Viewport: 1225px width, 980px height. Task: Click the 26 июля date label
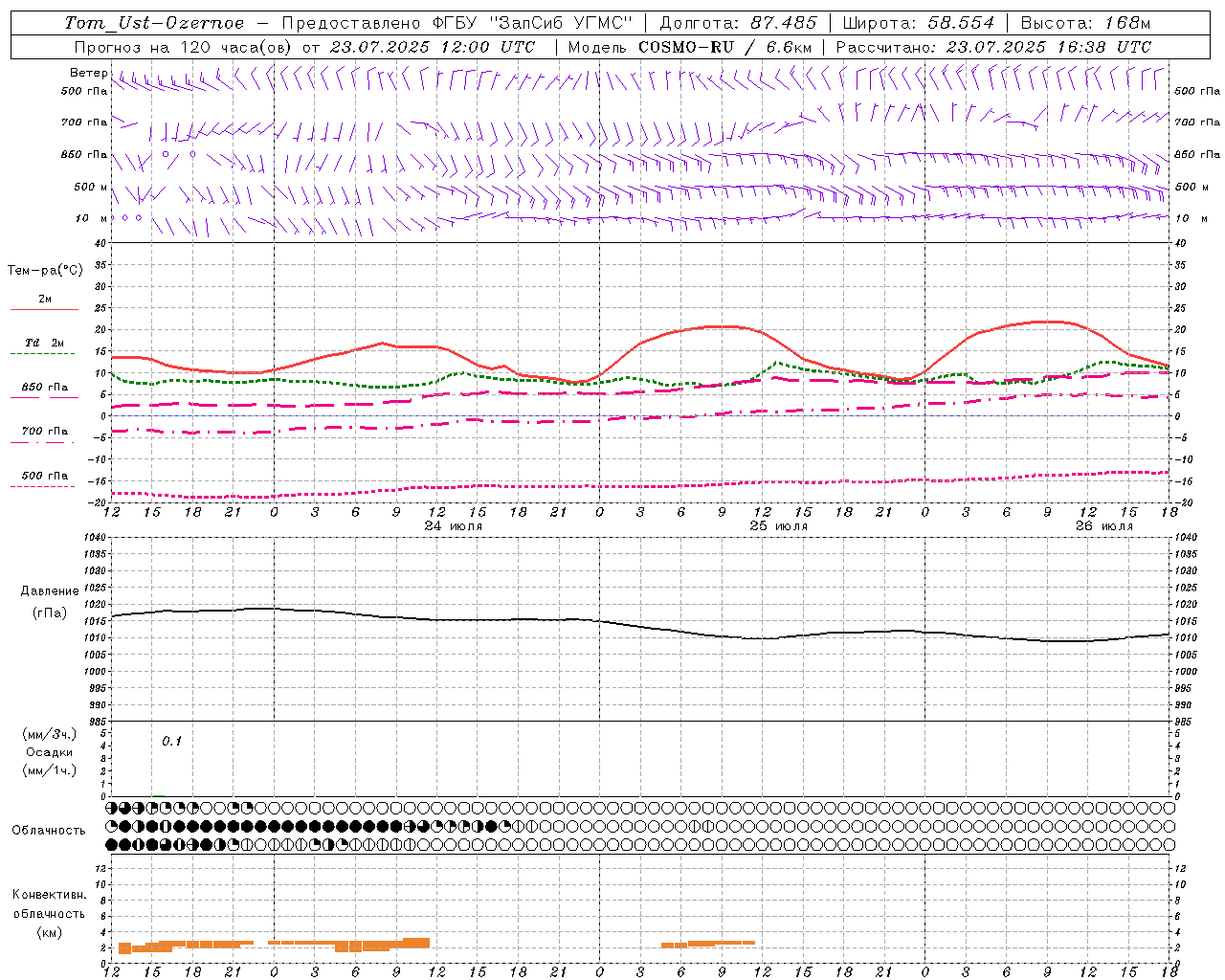pos(1103,526)
